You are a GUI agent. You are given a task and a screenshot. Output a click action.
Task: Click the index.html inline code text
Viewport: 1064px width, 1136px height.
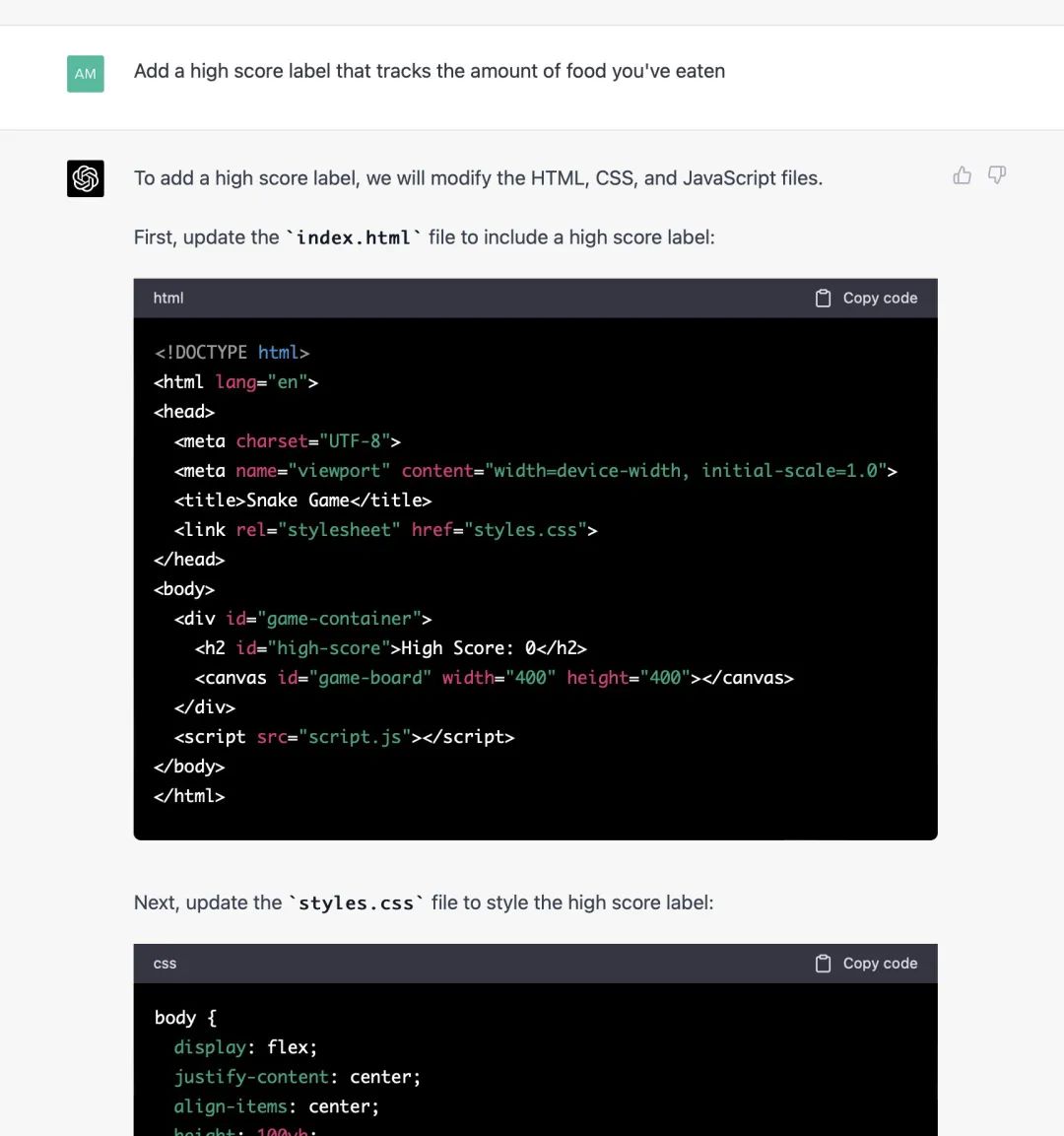point(354,237)
